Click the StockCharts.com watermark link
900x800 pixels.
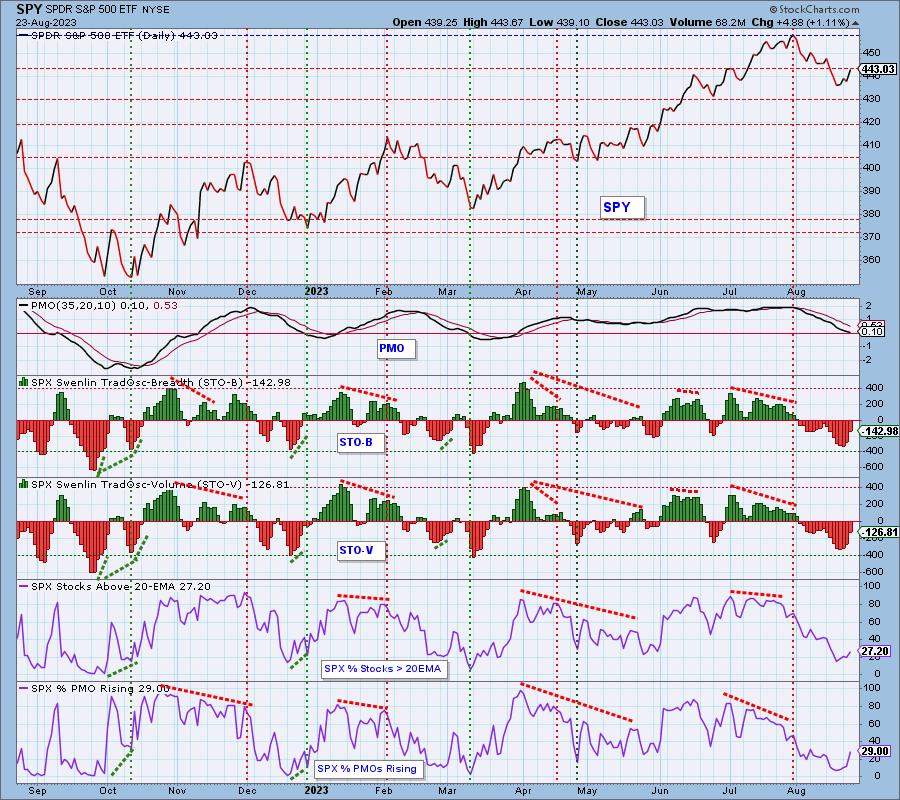coord(814,9)
